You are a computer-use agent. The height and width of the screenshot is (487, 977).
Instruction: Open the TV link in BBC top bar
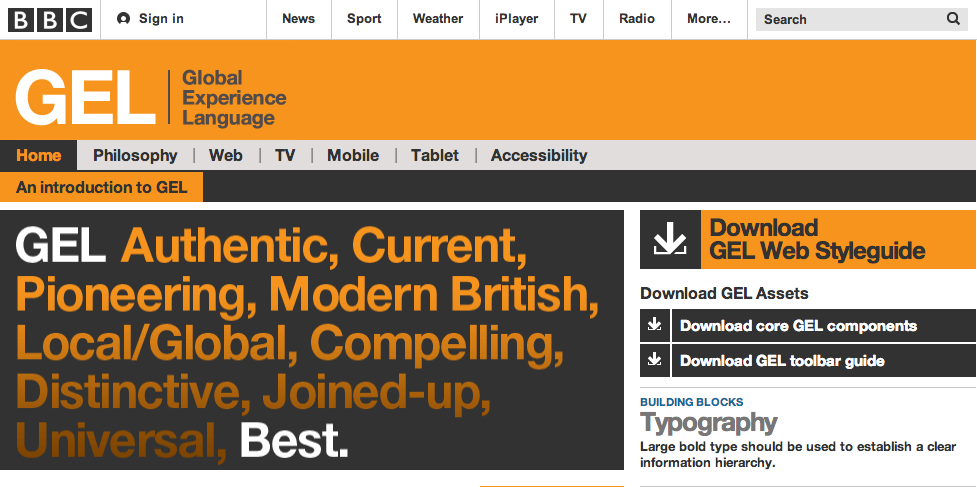(x=578, y=19)
